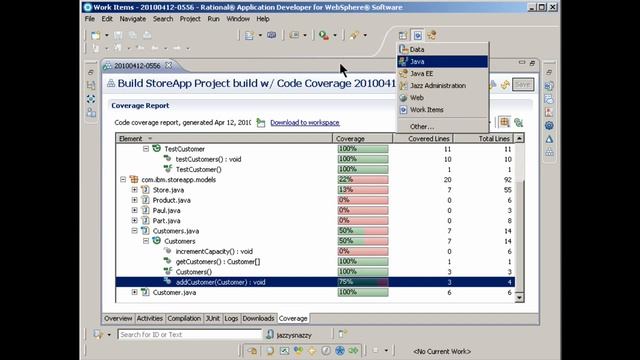Viewport: 640px width, 360px height.
Task: Click the 13% coverage bar for Store.java
Action: pos(363,190)
